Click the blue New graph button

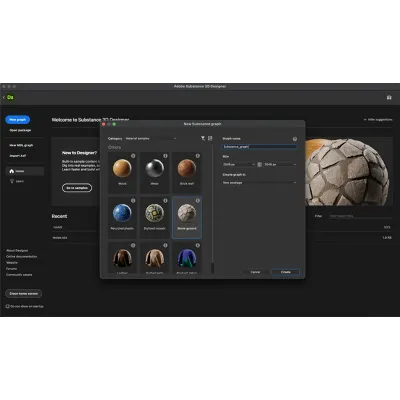click(18, 120)
